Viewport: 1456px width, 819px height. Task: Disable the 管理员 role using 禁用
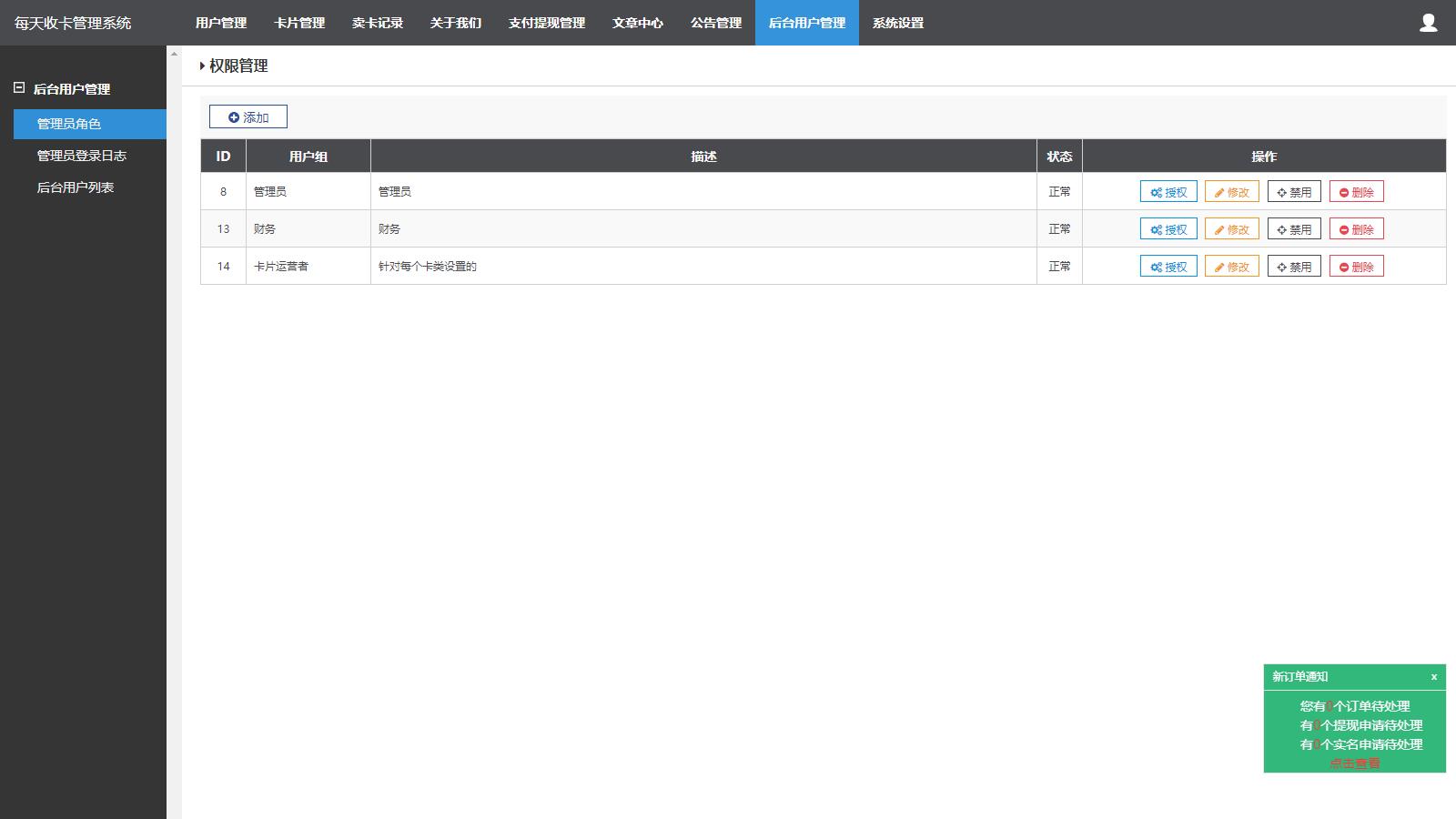click(x=1293, y=192)
